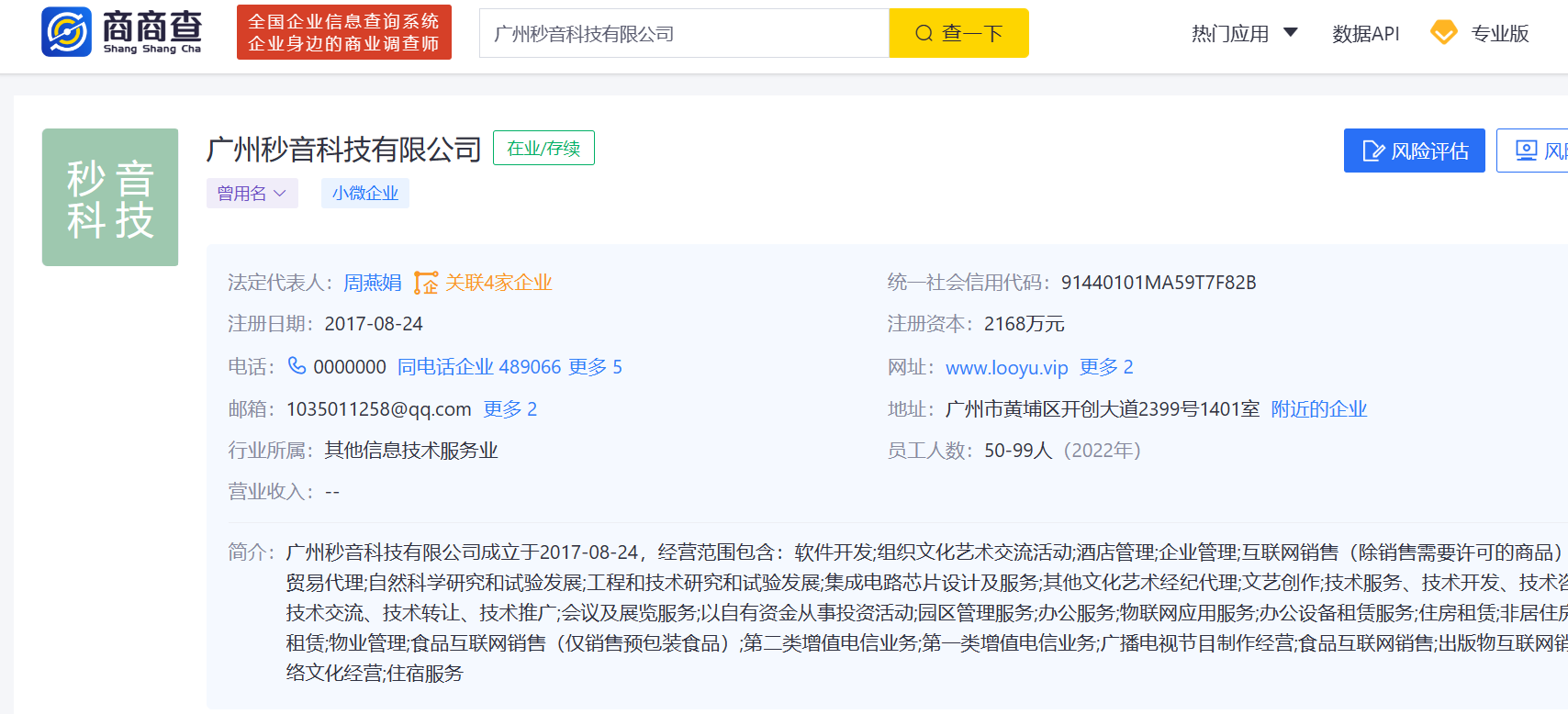
Task: Click phone number 0000000
Action: point(350,367)
